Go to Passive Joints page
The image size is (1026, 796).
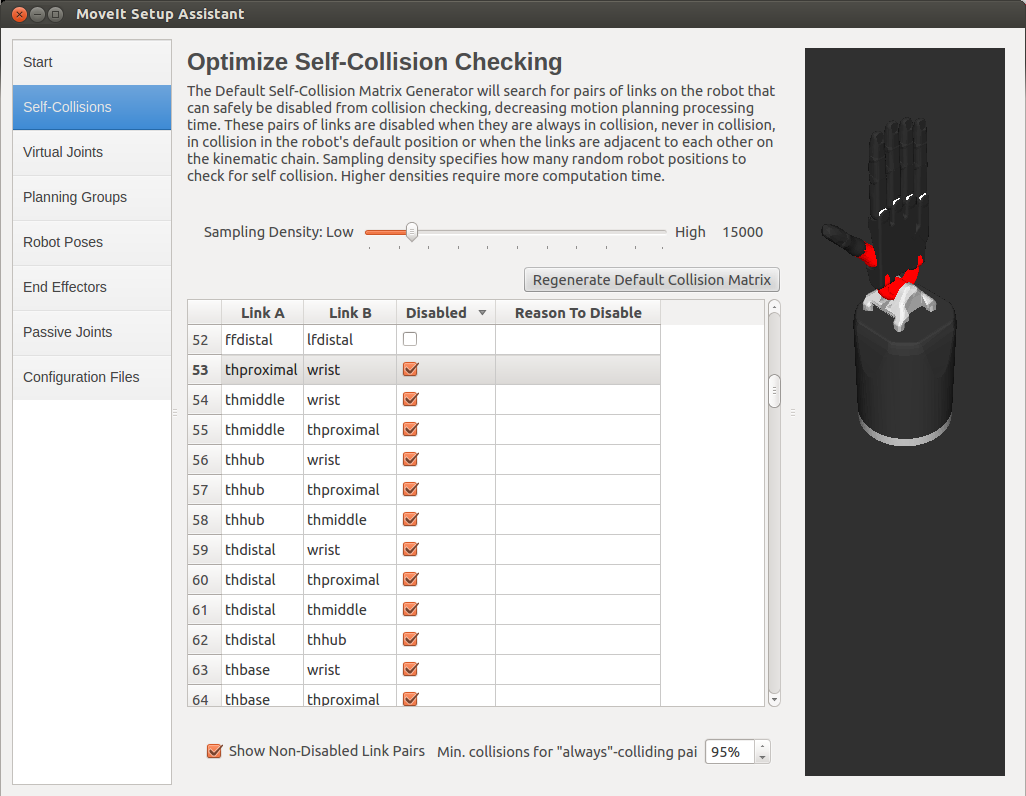[x=92, y=333]
